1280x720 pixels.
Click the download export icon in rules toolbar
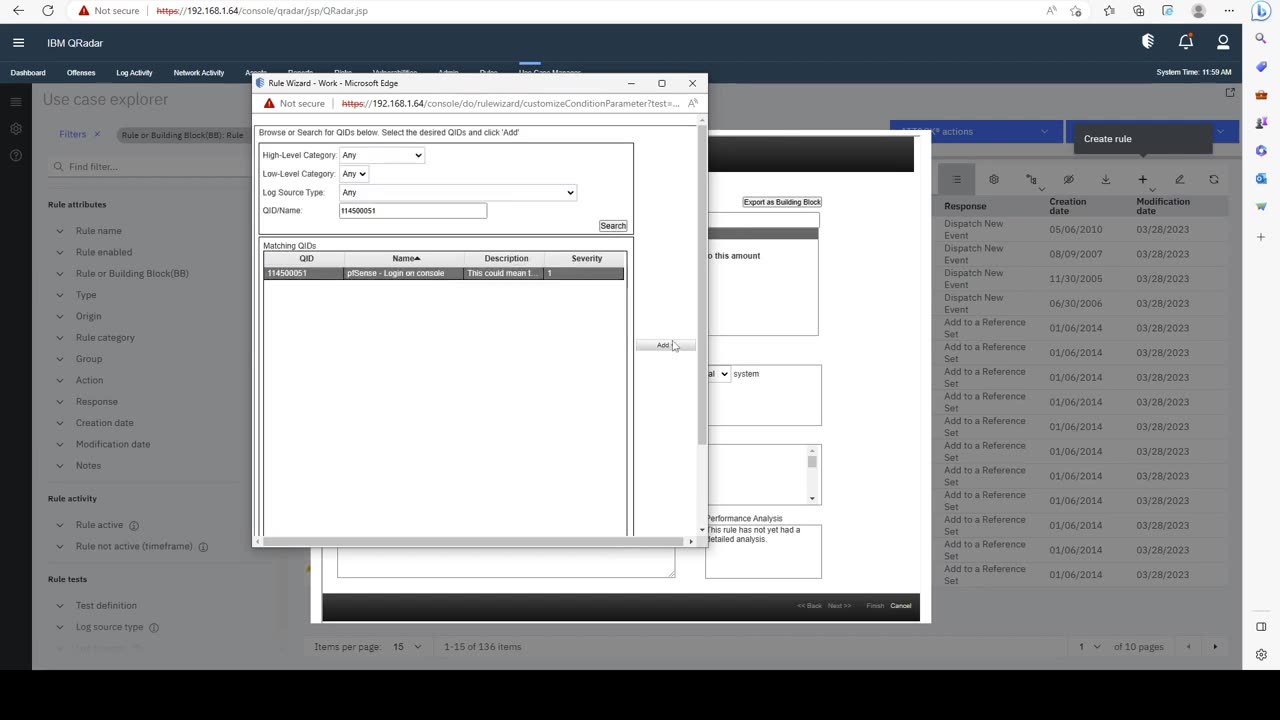1105,180
